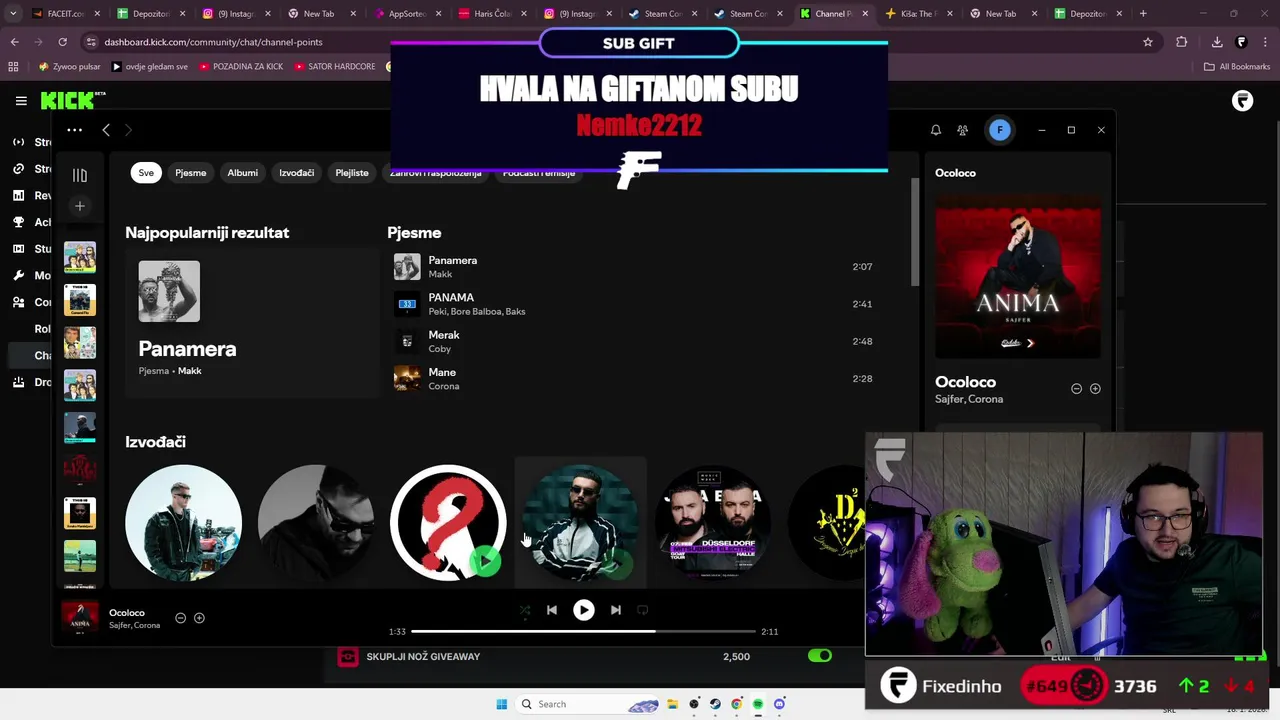Screen dimensions: 1280x720
Task: Open Discord from taskbar
Action: (x=779, y=704)
